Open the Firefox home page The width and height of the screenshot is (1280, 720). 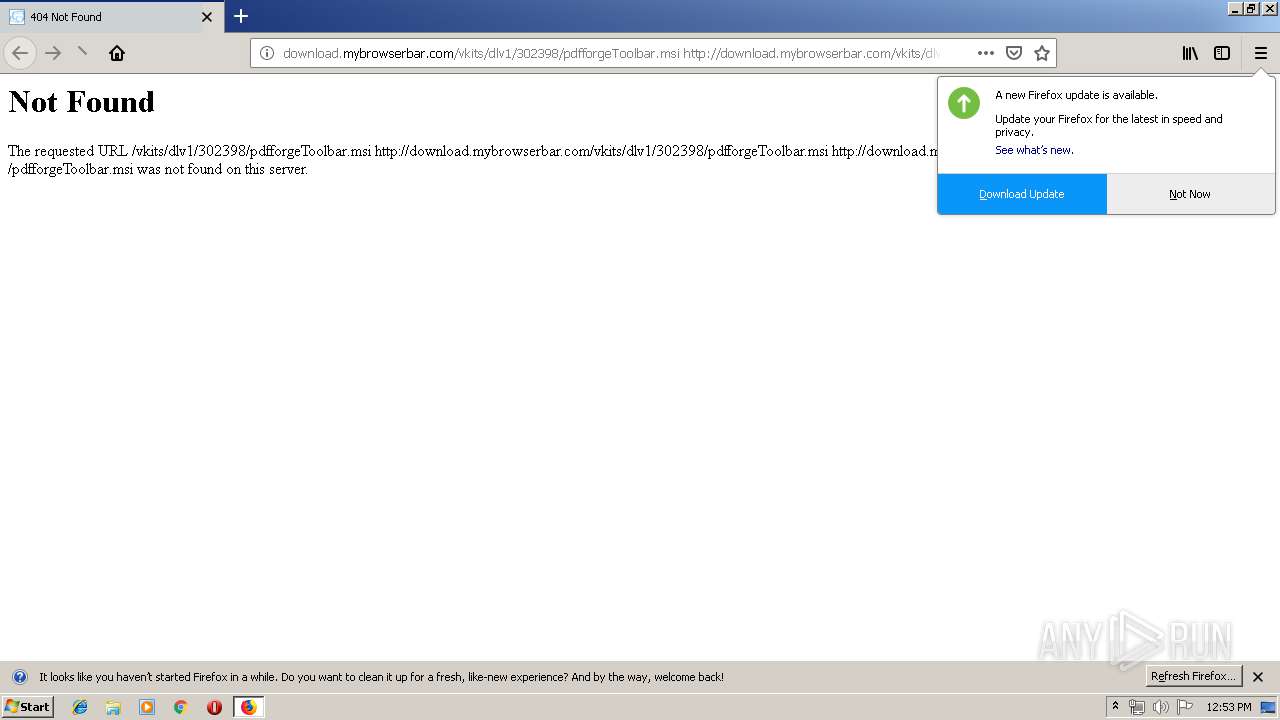pos(117,53)
